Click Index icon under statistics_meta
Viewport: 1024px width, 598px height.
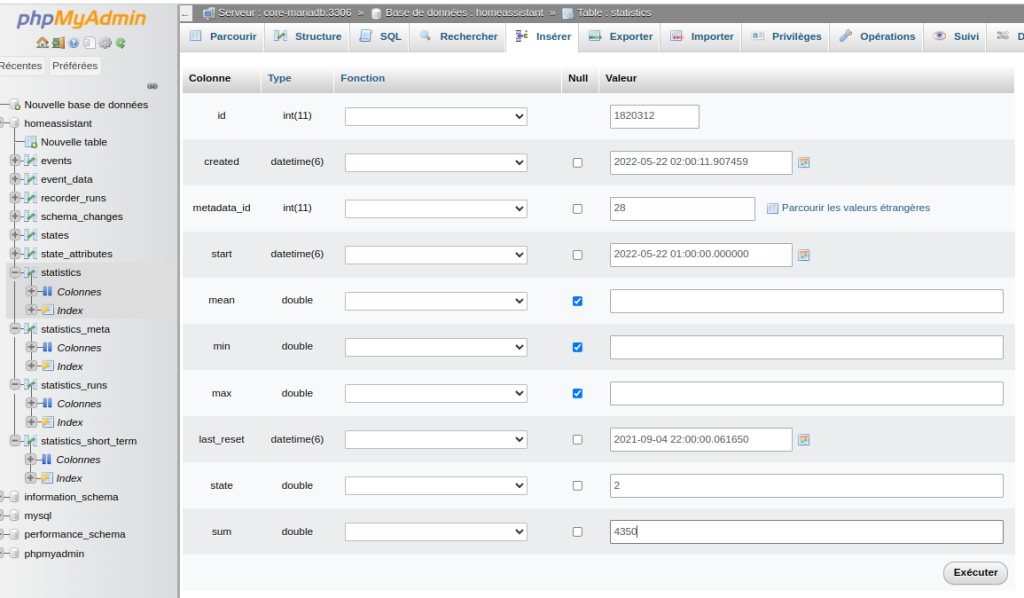tap(47, 366)
